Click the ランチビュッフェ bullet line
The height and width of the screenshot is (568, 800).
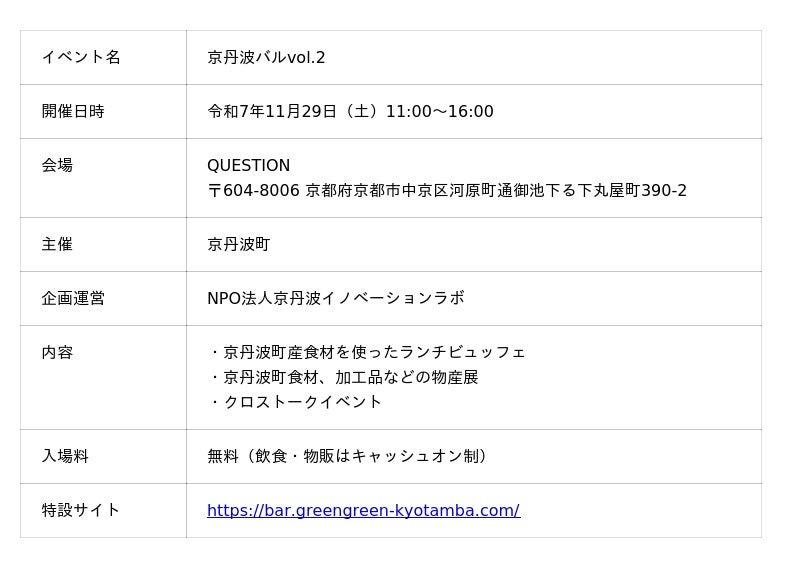368,352
